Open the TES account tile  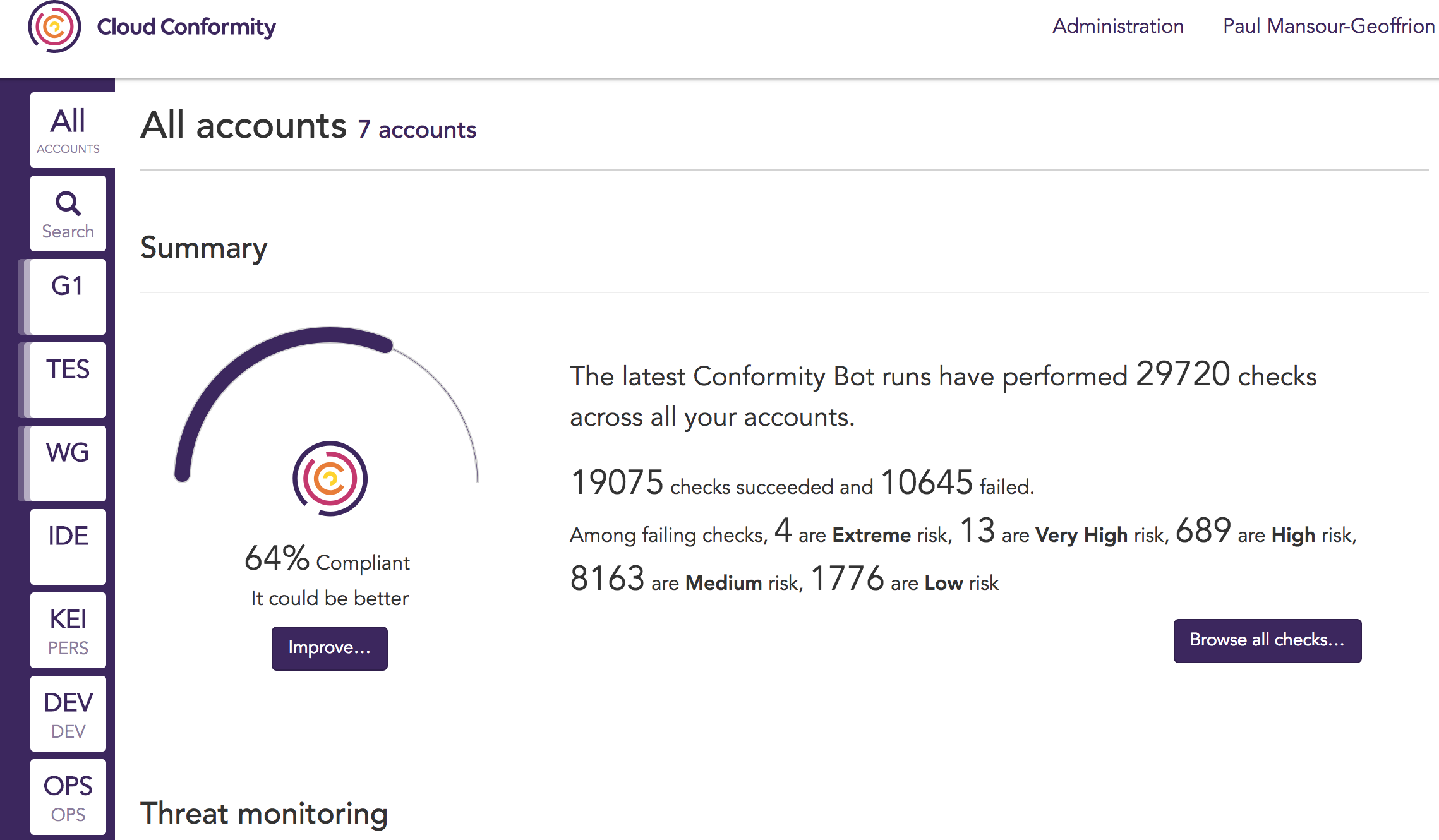pos(68,380)
